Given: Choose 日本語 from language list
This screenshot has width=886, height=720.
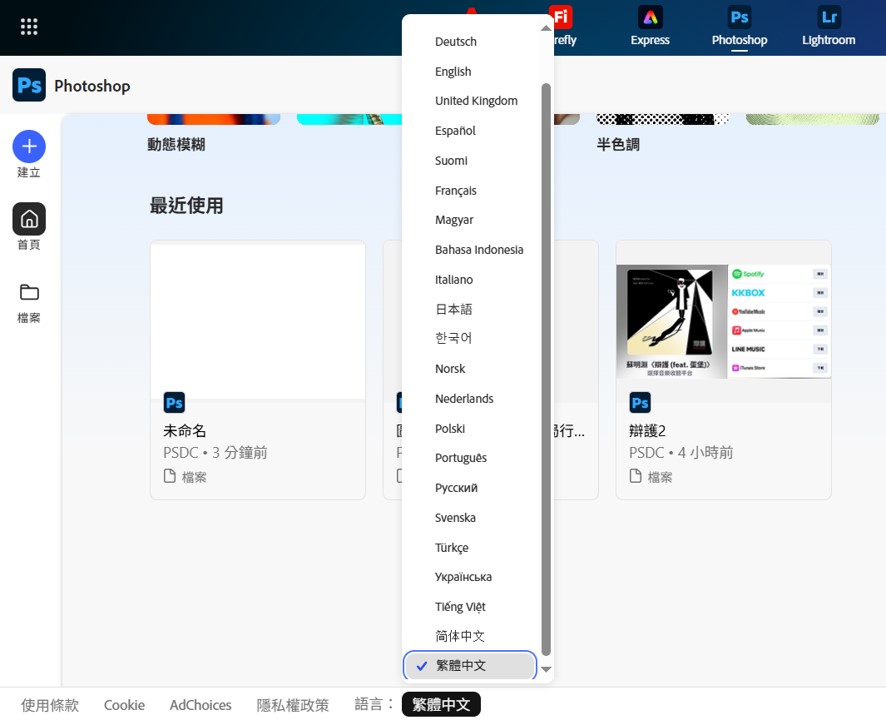Looking at the screenshot, I should click(454, 309).
